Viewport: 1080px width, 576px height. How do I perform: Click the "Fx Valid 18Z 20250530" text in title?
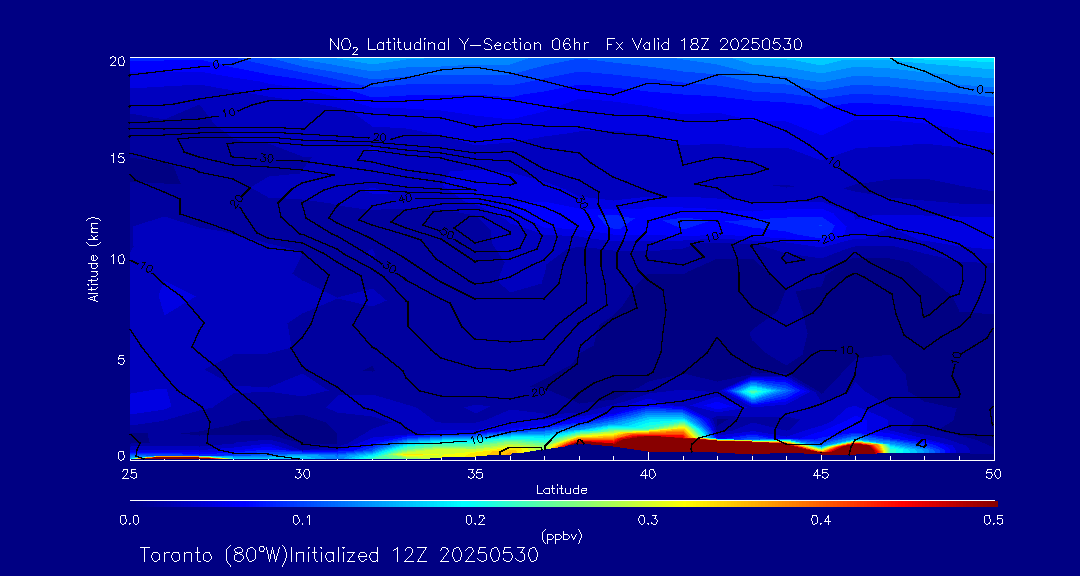pos(704,45)
